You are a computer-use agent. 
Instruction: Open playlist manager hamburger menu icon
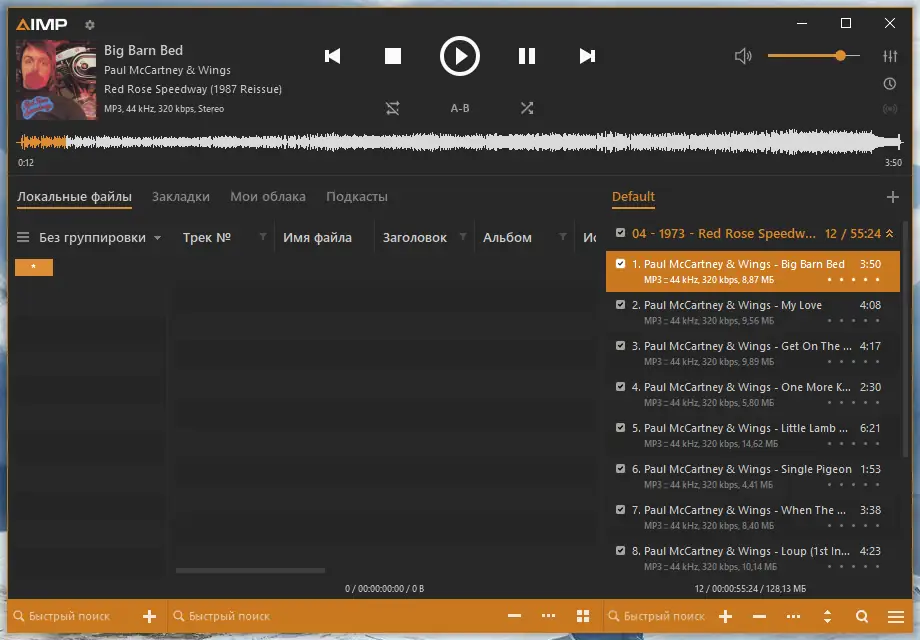[x=895, y=616]
